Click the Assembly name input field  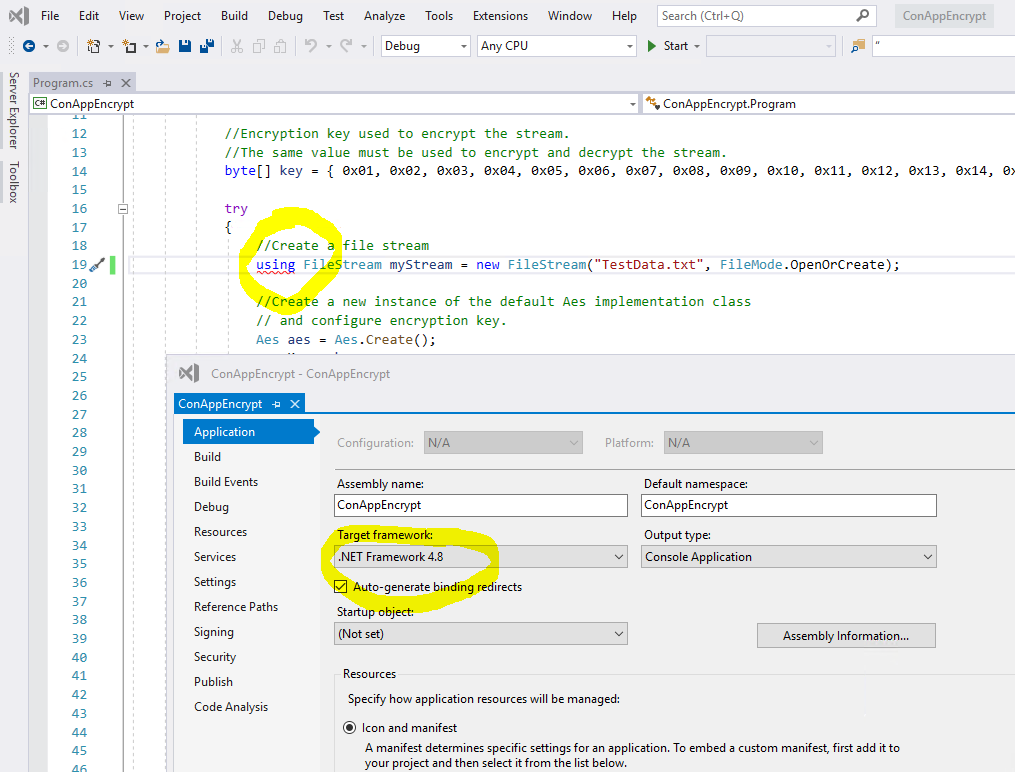(481, 505)
